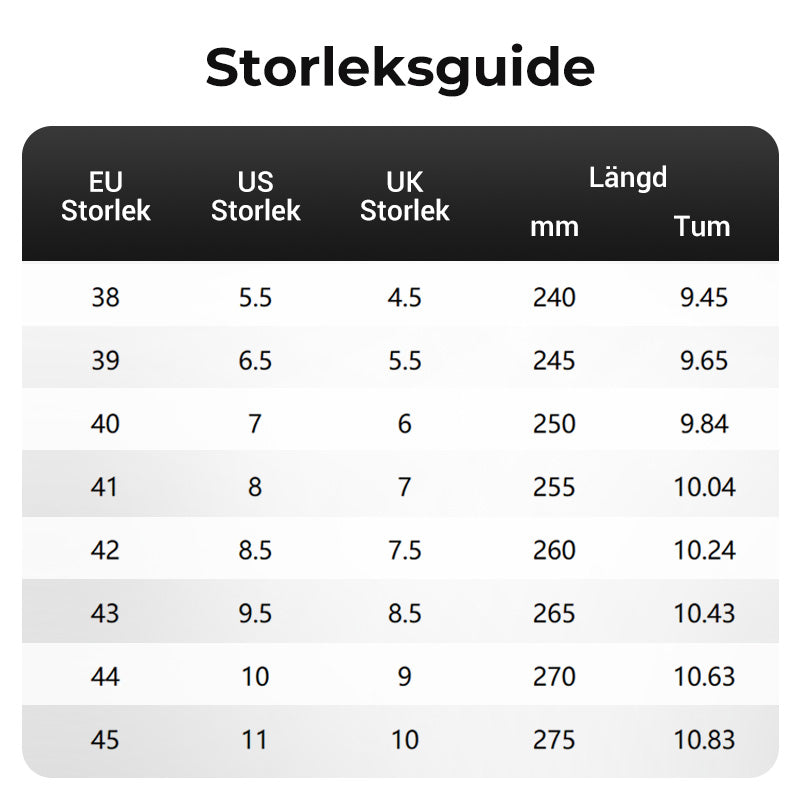Click the 9.45 inch value
Viewport: 800px width, 800px height.
[703, 297]
